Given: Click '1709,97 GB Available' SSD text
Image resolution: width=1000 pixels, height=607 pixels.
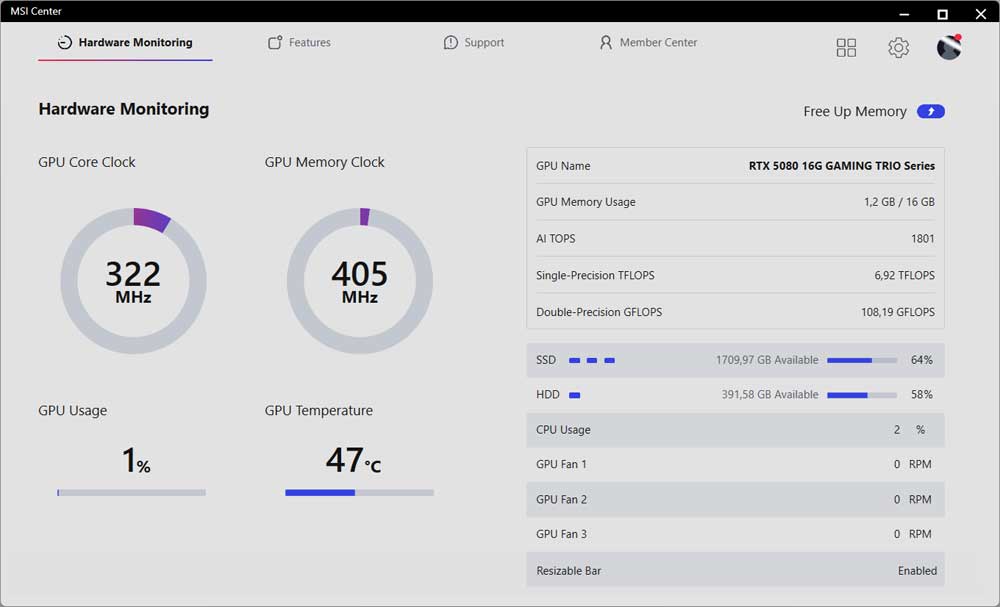Looking at the screenshot, I should click(767, 360).
